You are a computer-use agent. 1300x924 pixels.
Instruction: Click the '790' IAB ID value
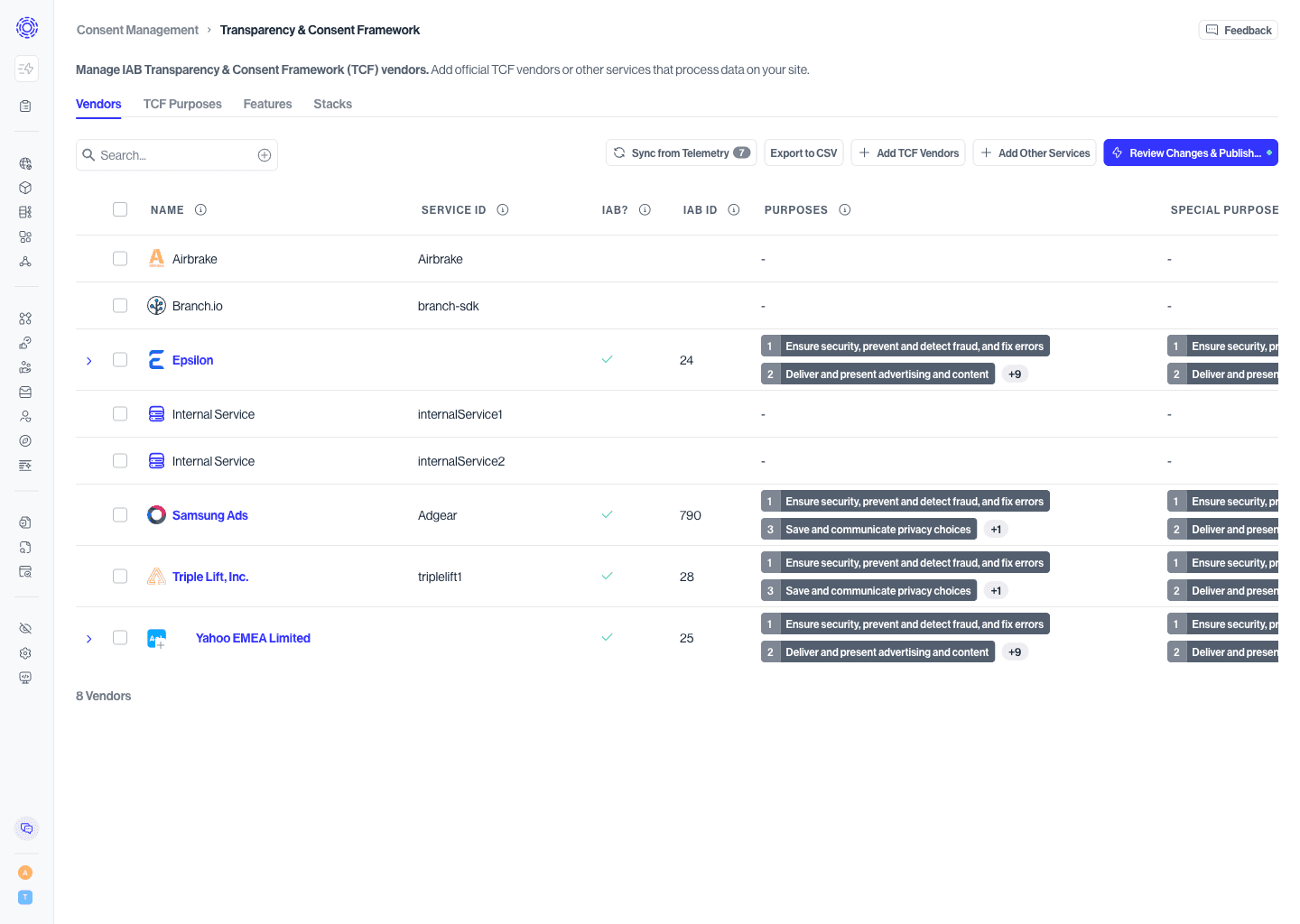[690, 515]
